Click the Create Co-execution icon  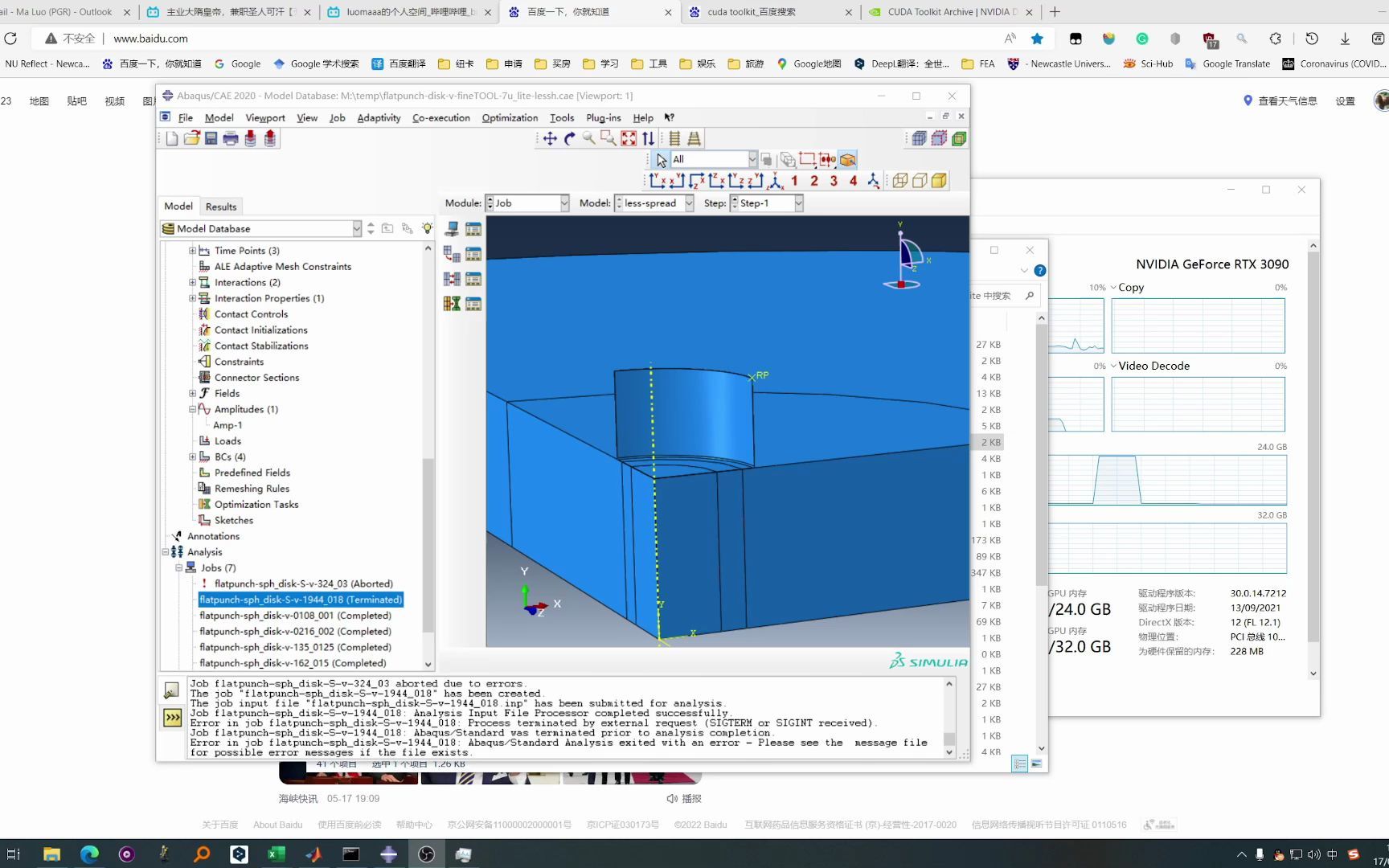(x=453, y=279)
